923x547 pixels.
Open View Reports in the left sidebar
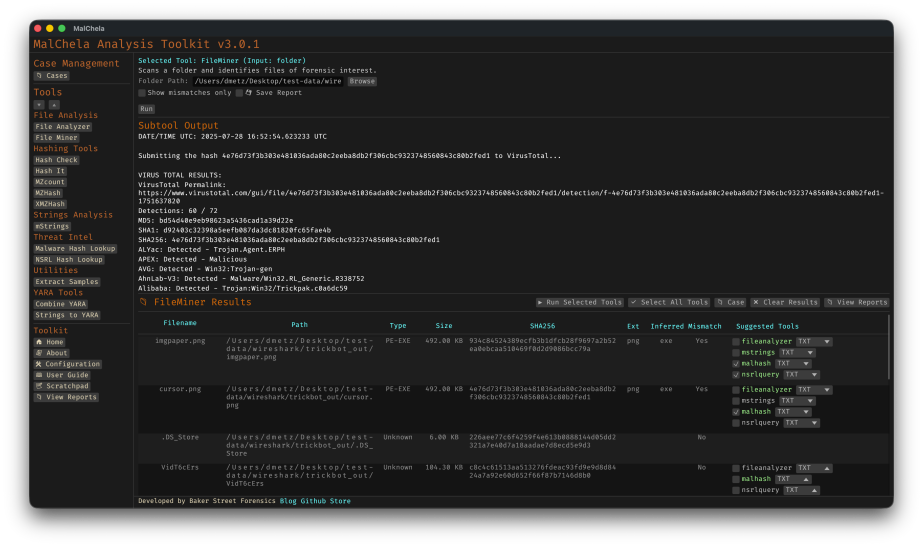(x=66, y=397)
